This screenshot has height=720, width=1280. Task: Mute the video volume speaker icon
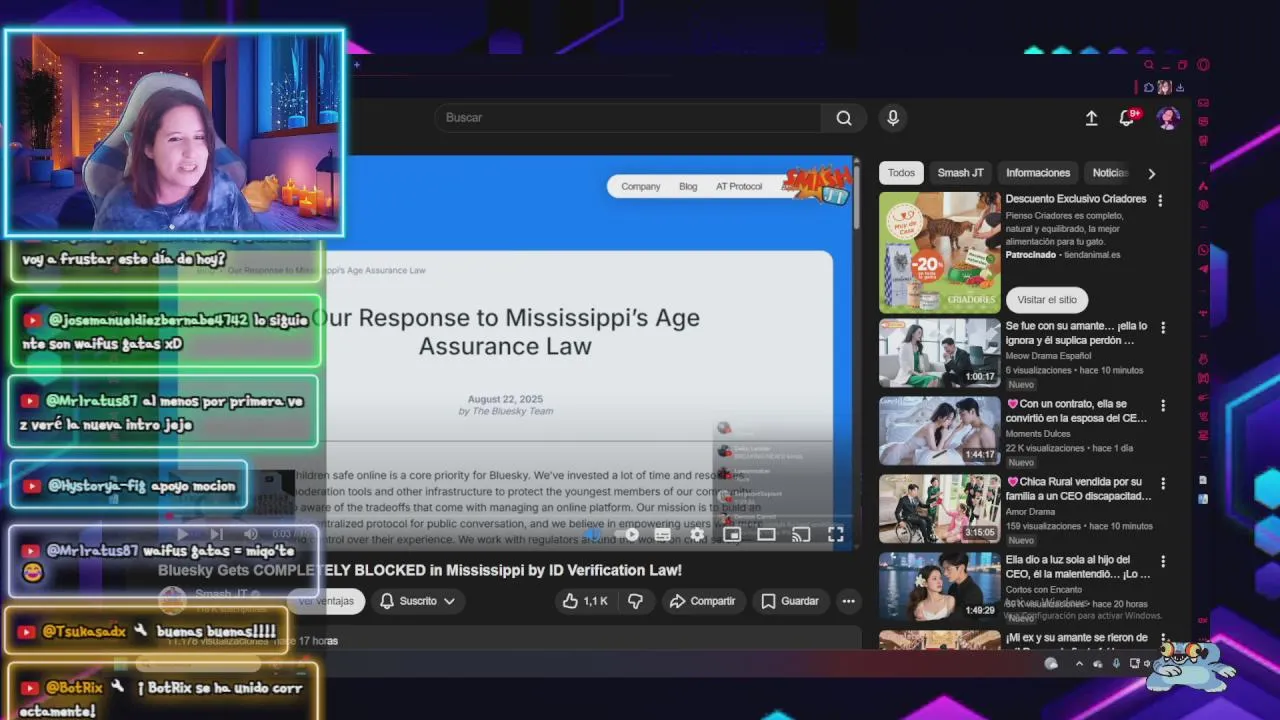tap(251, 535)
